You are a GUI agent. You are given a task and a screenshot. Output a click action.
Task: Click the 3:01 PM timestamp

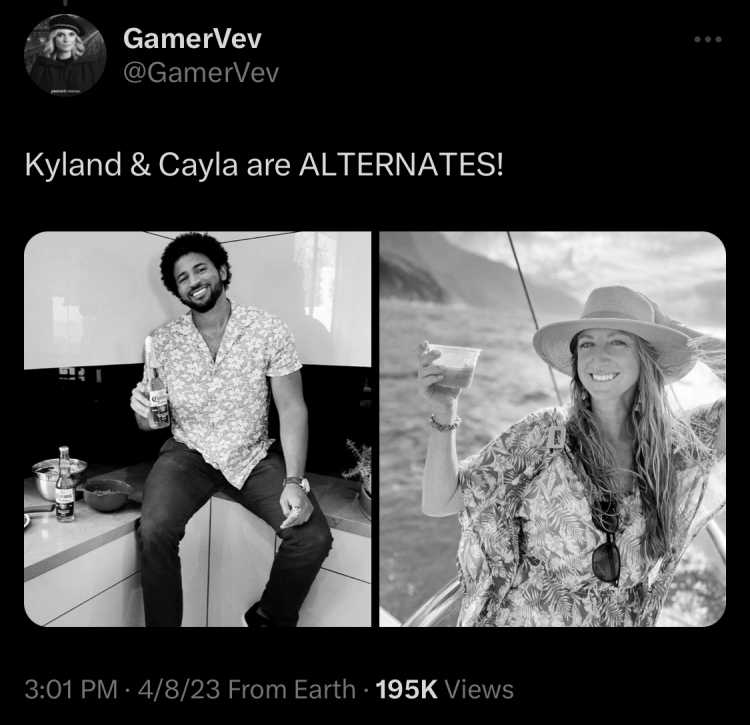coord(71,690)
